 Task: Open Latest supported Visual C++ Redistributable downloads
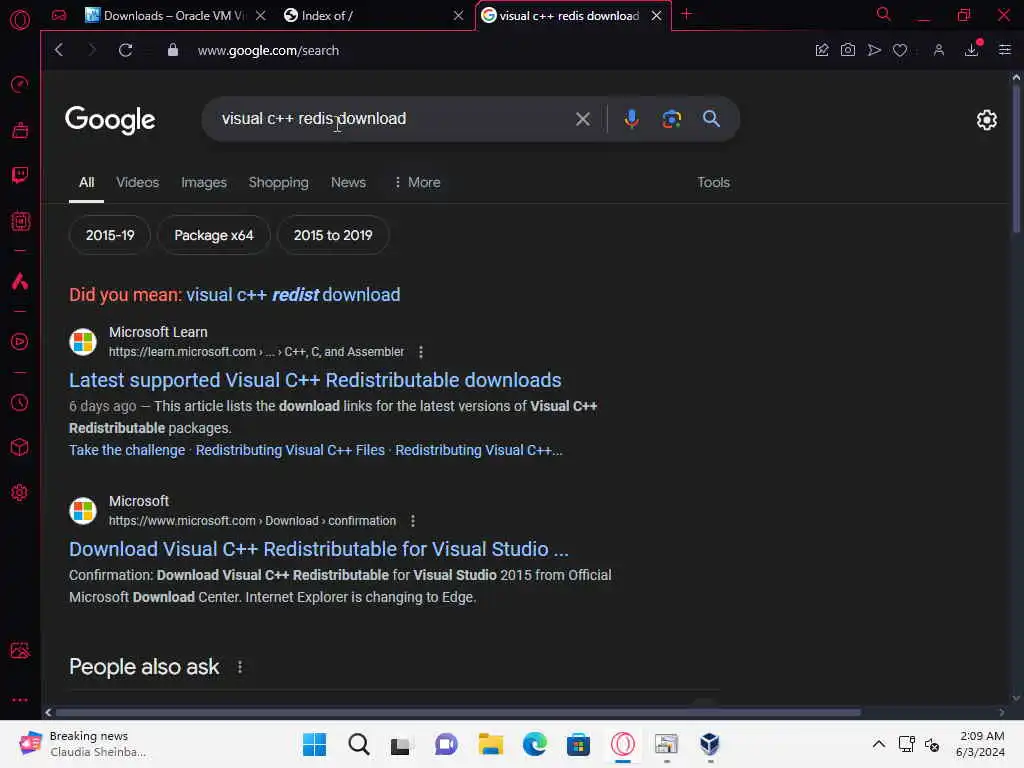[x=315, y=381]
